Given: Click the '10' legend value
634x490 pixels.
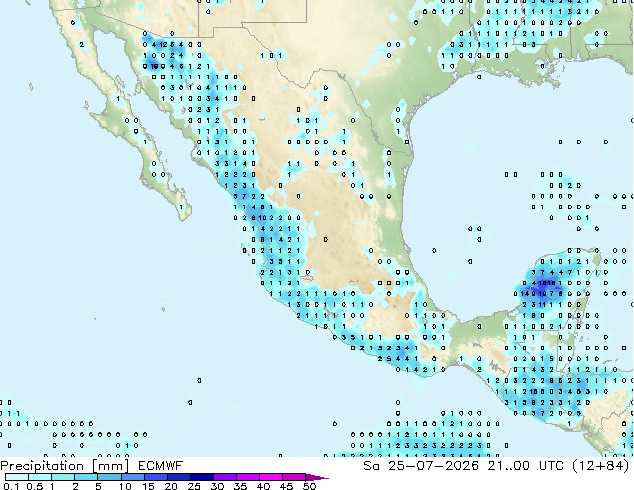Looking at the screenshot, I should [x=125, y=486].
